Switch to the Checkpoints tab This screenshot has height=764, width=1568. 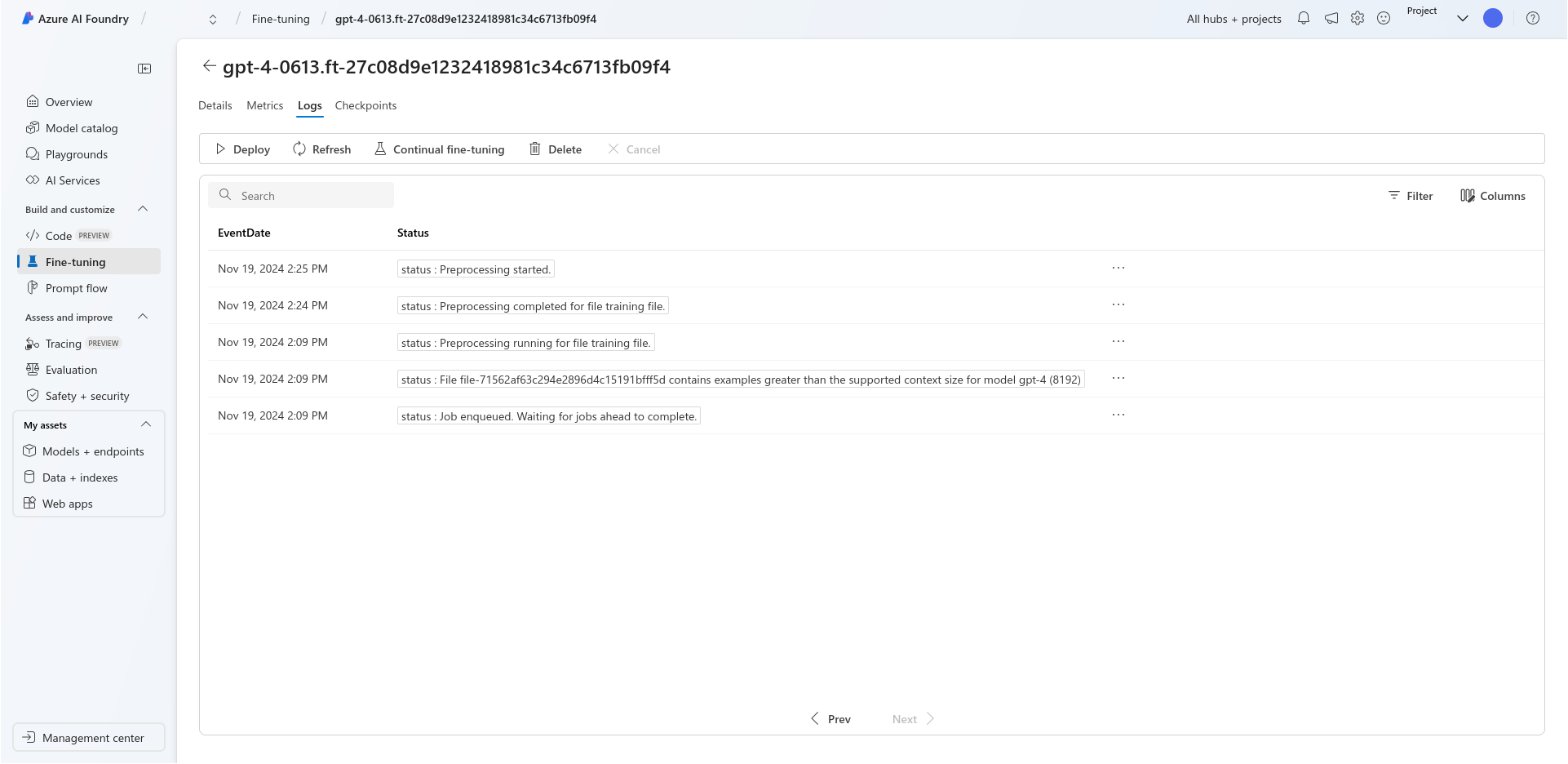pos(365,105)
